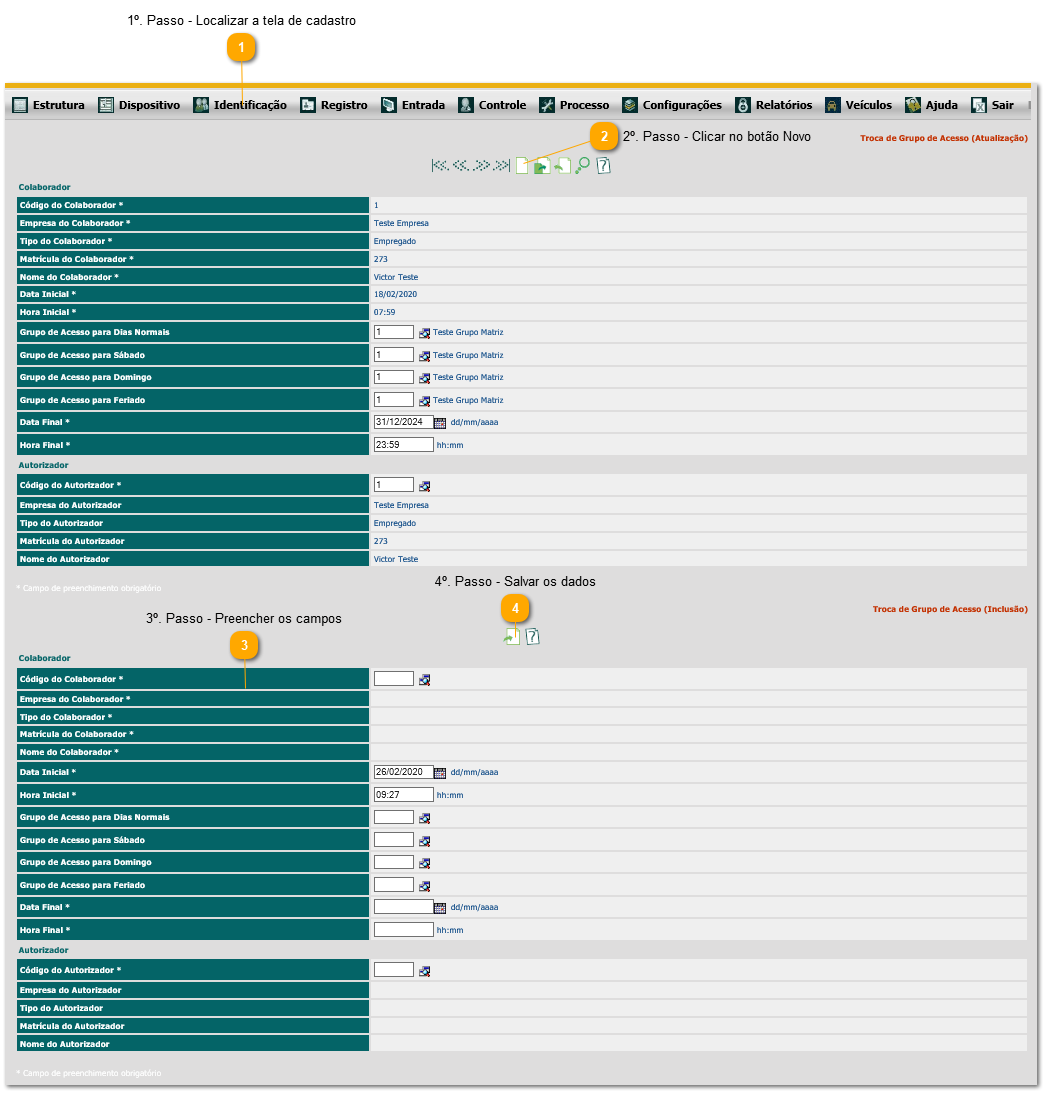The width and height of the screenshot is (1046, 1094).
Task: Open calendar picker beside date 26/02/2020
Action: pyautogui.click(x=440, y=773)
